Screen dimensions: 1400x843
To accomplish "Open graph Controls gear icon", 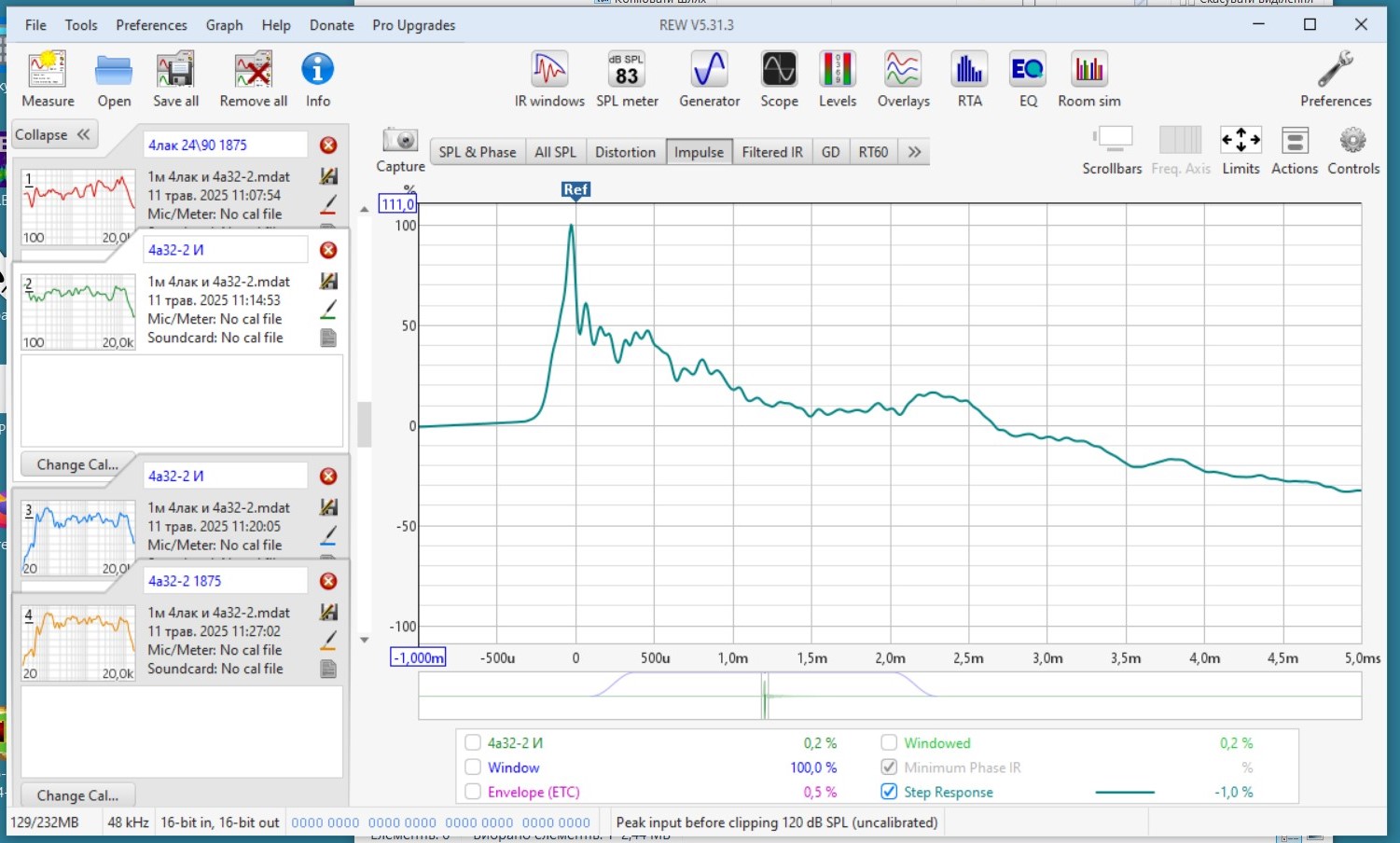I will click(x=1353, y=151).
